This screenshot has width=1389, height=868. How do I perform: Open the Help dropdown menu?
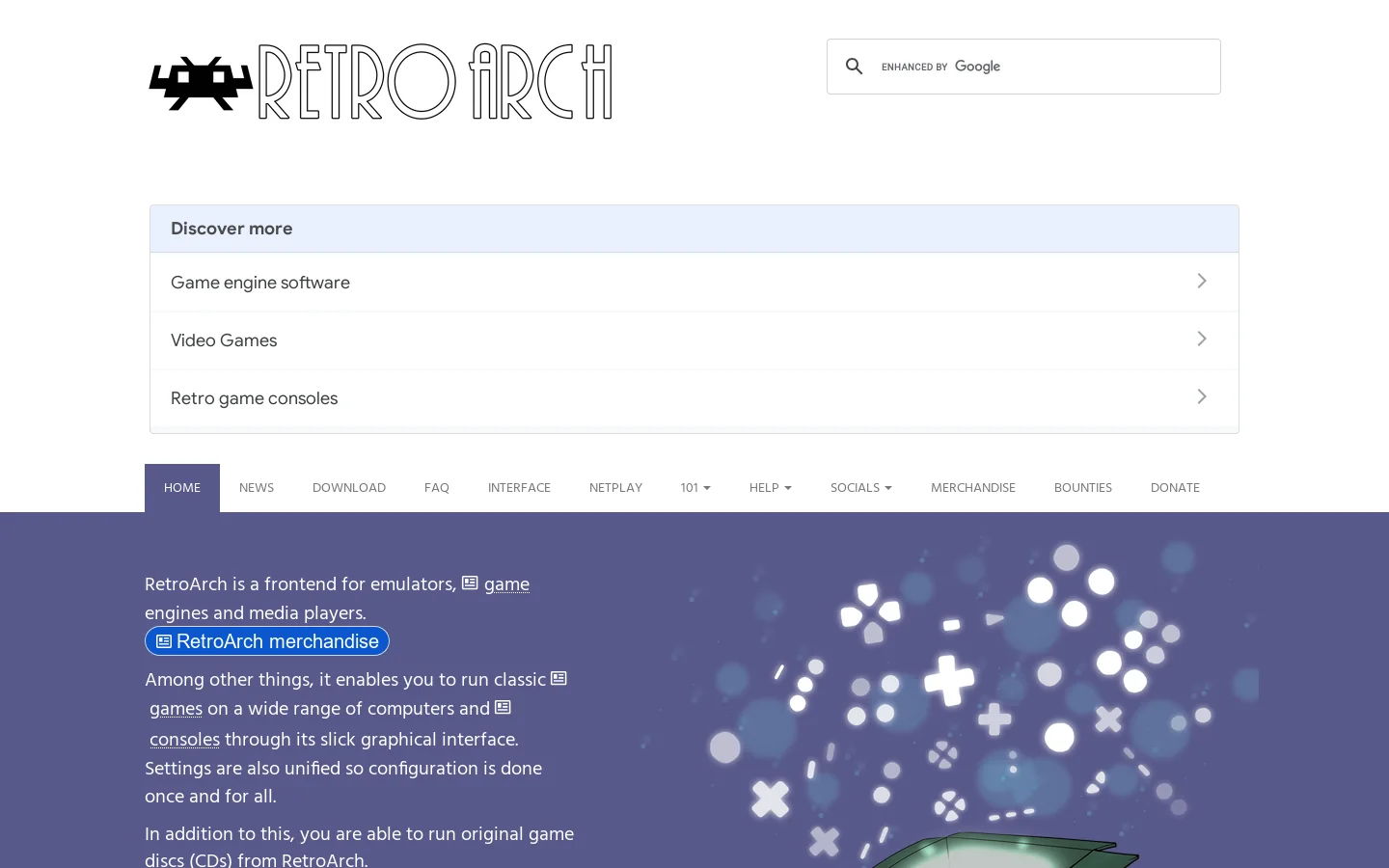coord(771,488)
